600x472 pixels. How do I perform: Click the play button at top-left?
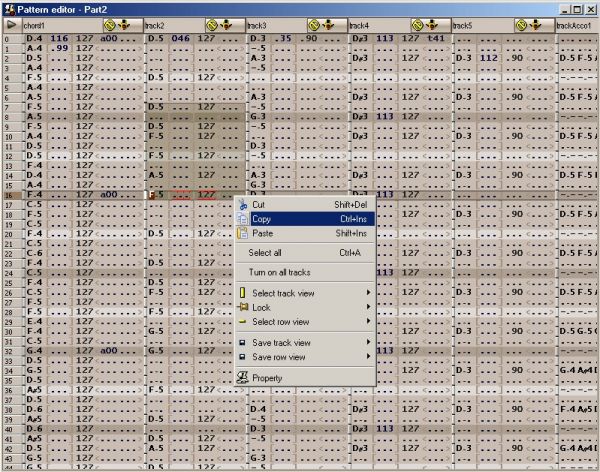[x=11, y=24]
